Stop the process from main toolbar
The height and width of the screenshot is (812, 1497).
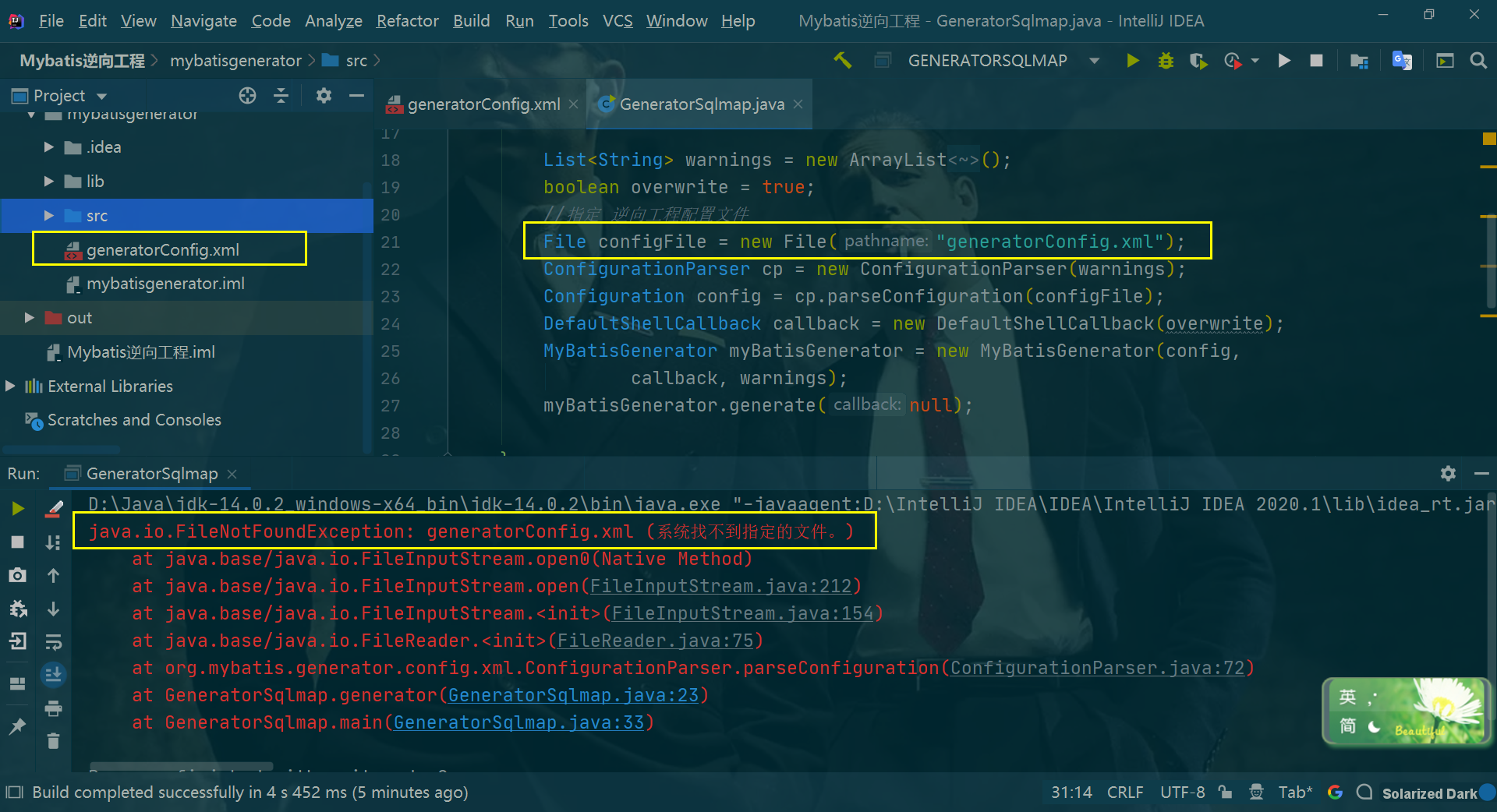(x=1316, y=61)
